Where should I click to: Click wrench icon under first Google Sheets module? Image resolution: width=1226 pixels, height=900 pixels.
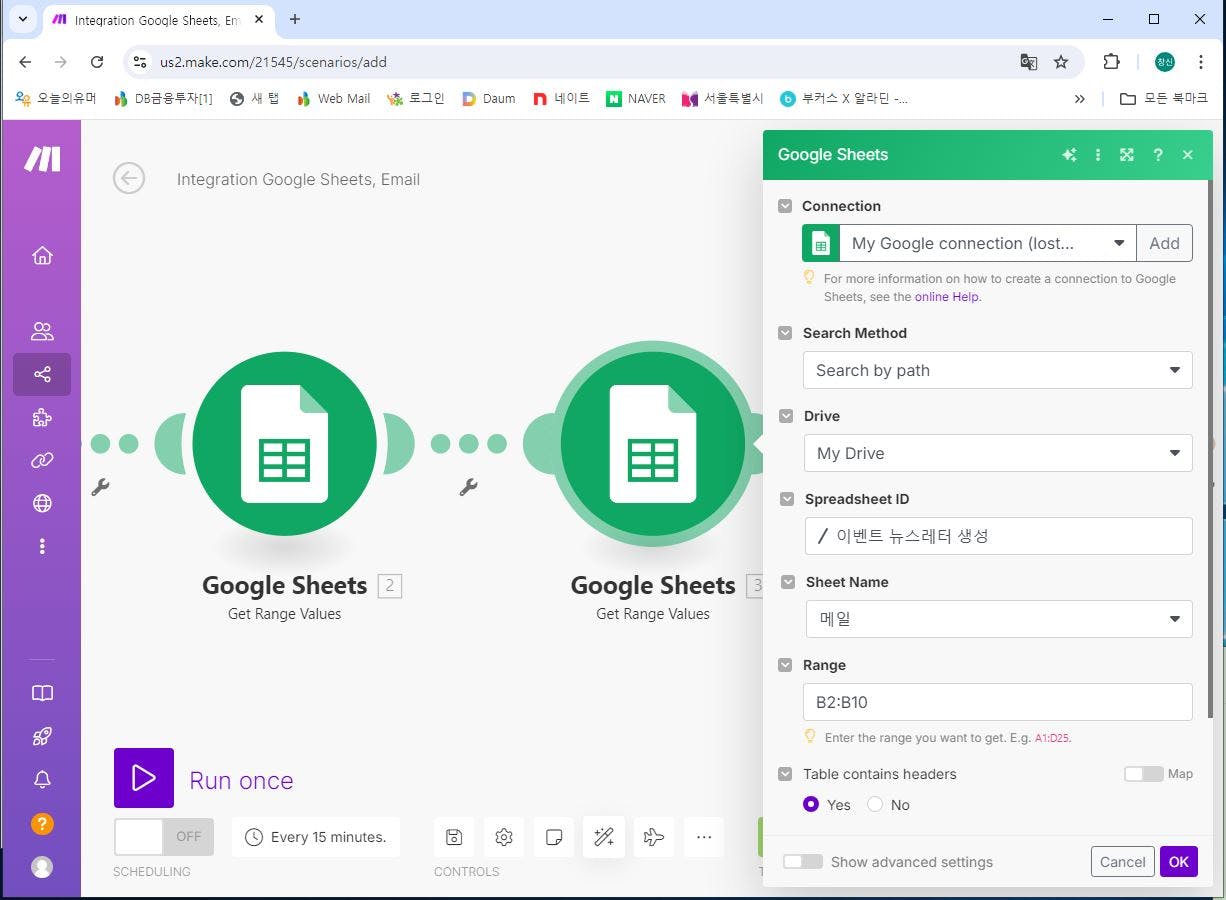pyautogui.click(x=100, y=487)
